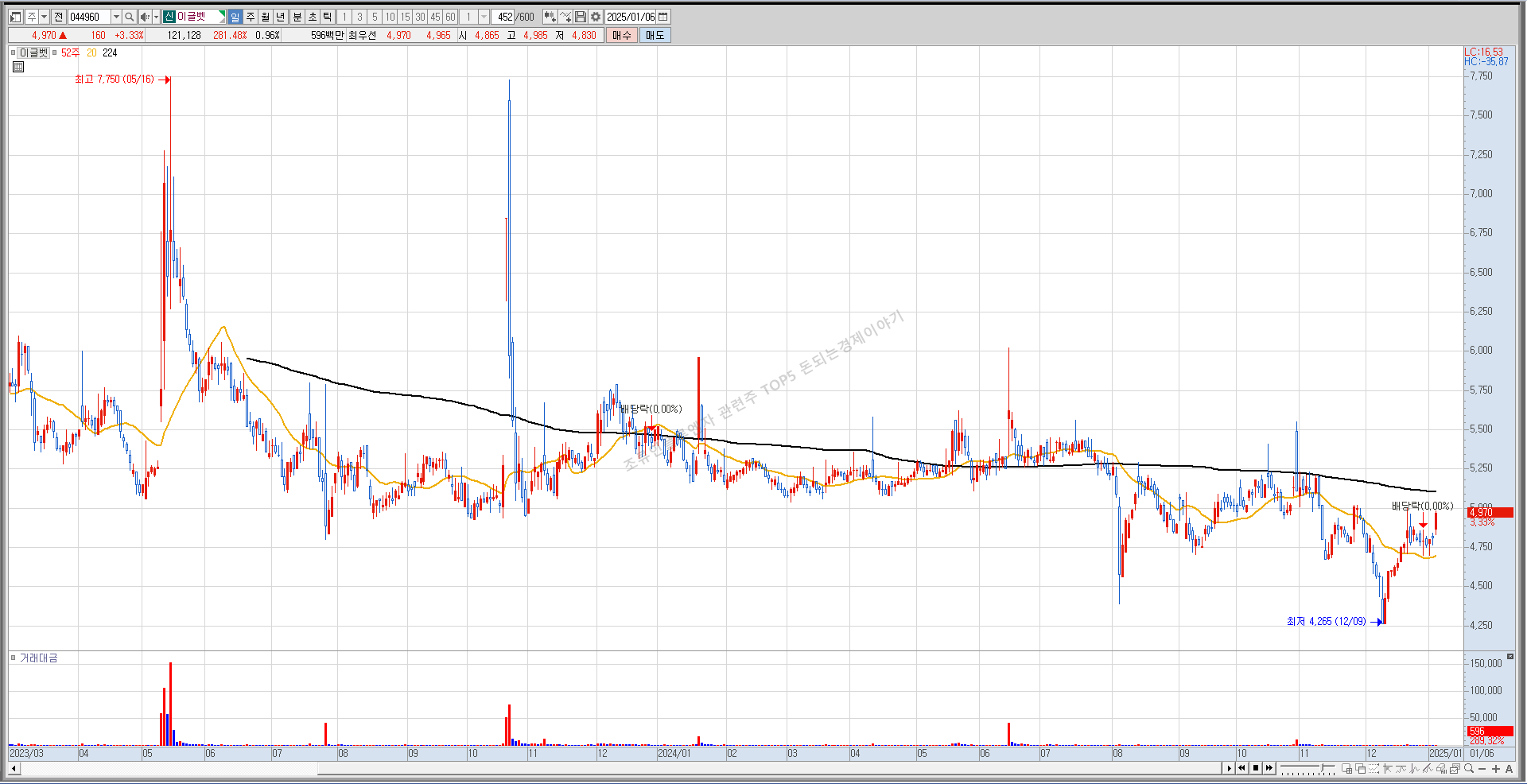
Task: Expand the stock code 044960 dropdown arrow
Action: tap(116, 17)
